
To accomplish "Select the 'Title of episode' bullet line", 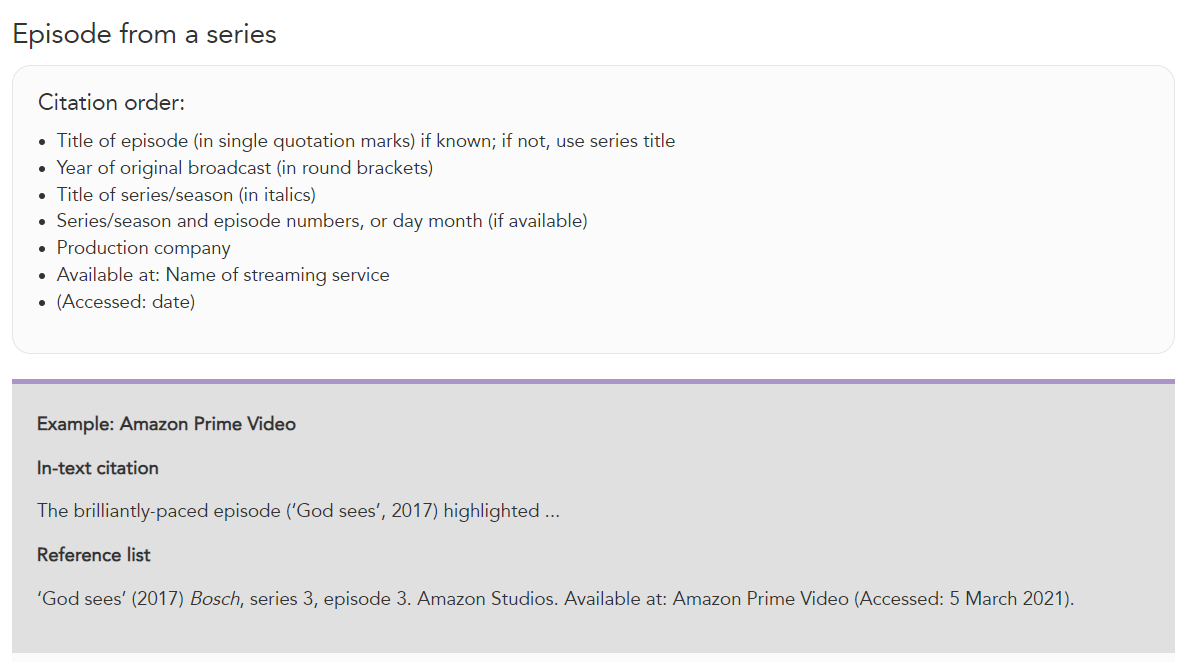I will pos(366,141).
